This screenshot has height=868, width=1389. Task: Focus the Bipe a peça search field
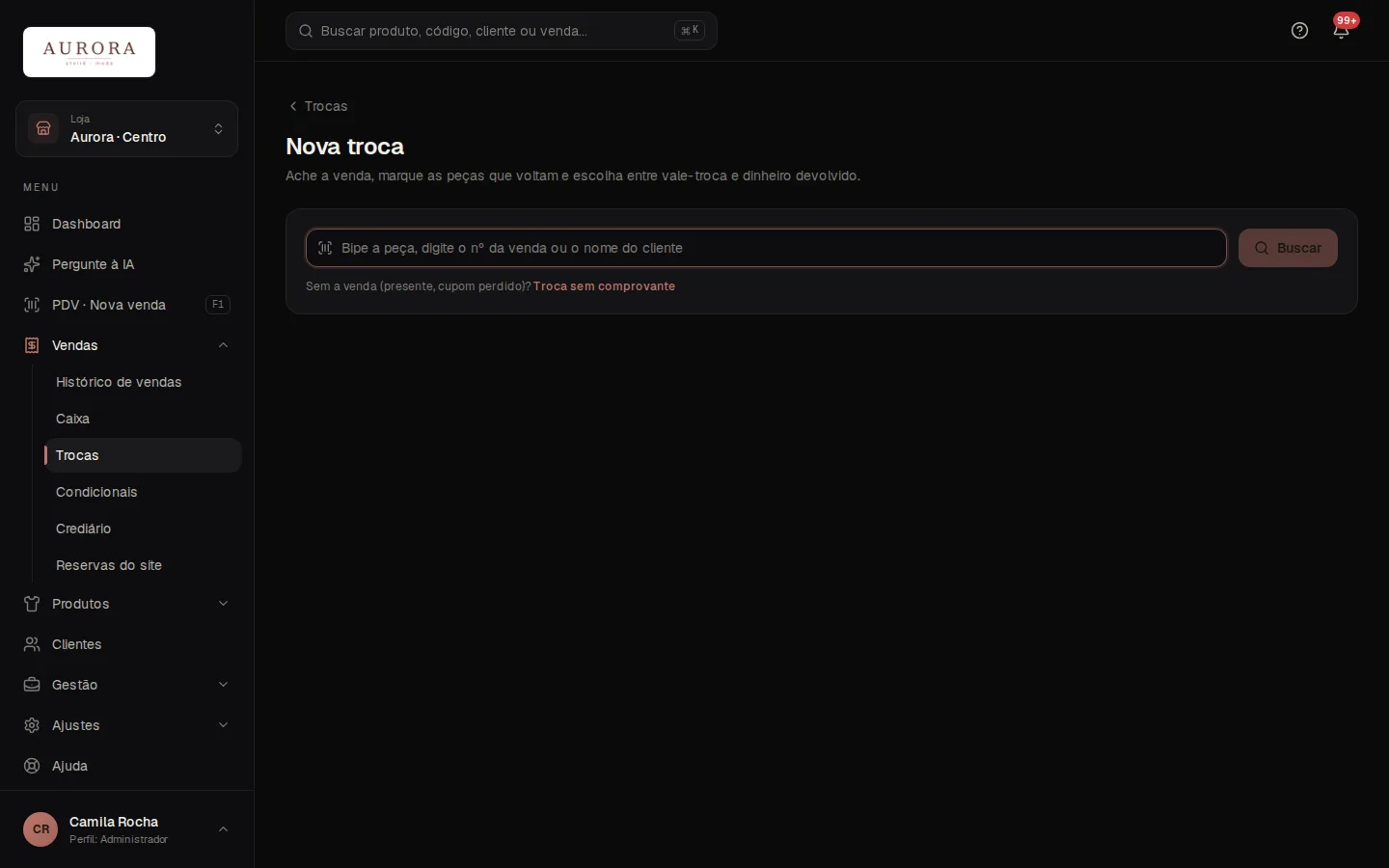pyautogui.click(x=766, y=248)
